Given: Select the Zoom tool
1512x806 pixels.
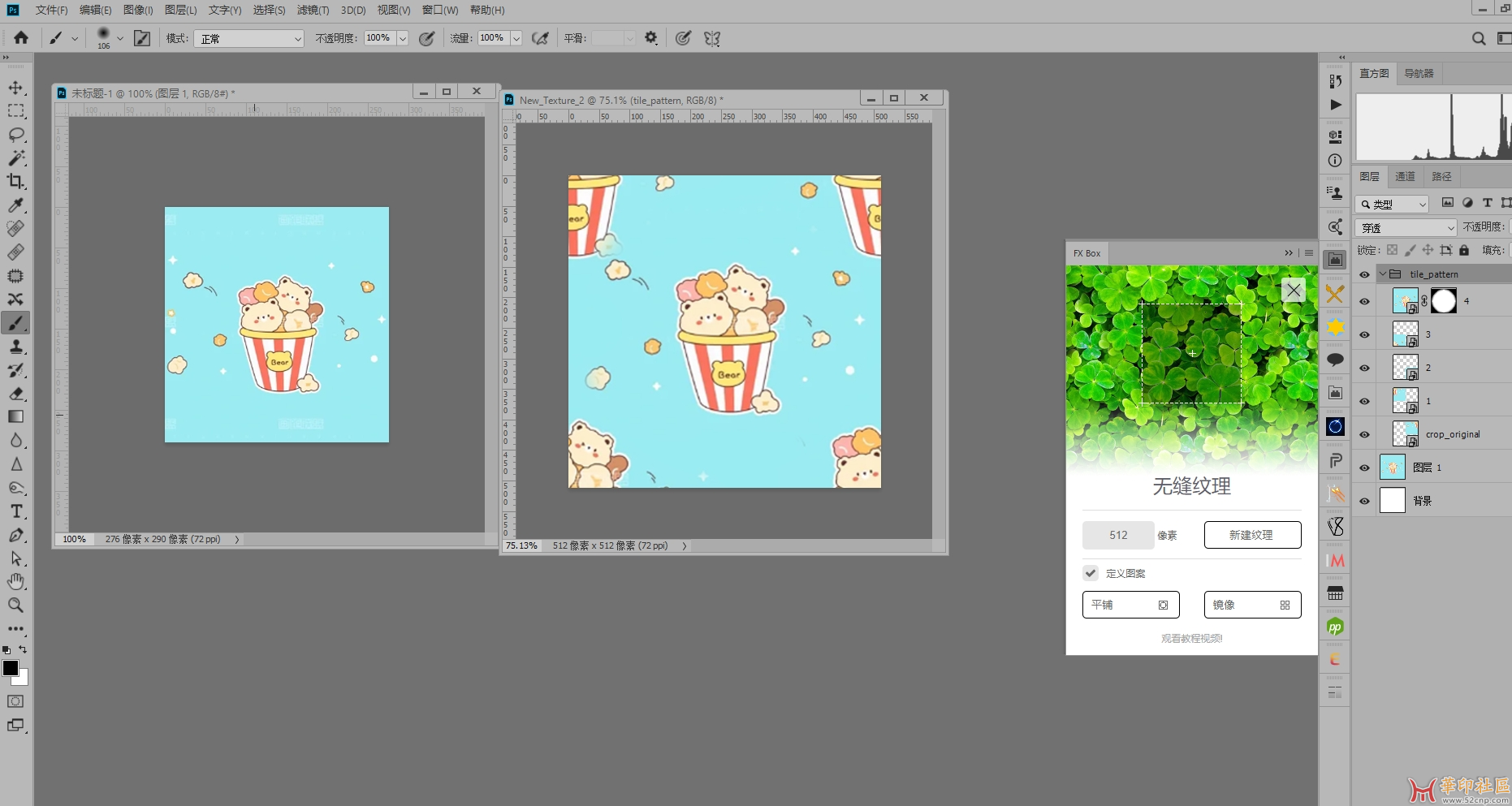Looking at the screenshot, I should pyautogui.click(x=15, y=606).
